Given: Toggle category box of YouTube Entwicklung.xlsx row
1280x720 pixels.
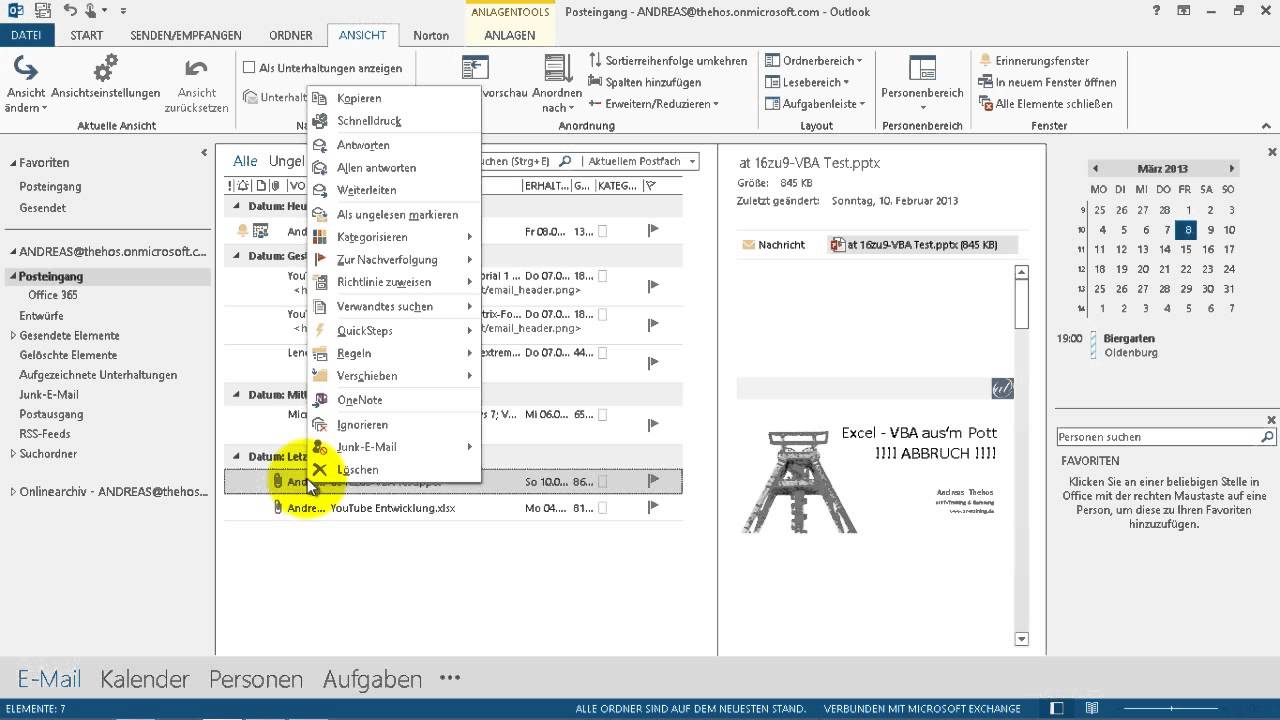Looking at the screenshot, I should [602, 508].
